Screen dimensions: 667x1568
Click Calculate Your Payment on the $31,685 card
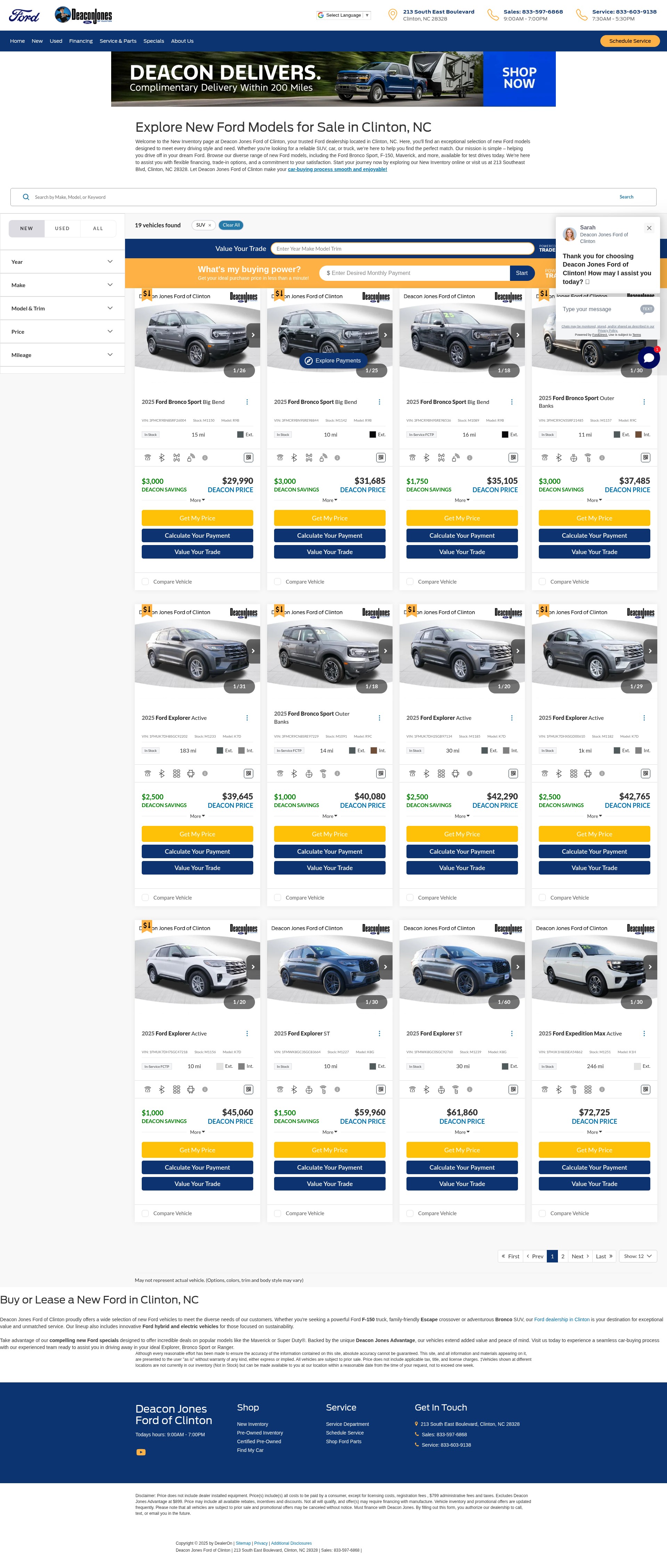330,536
